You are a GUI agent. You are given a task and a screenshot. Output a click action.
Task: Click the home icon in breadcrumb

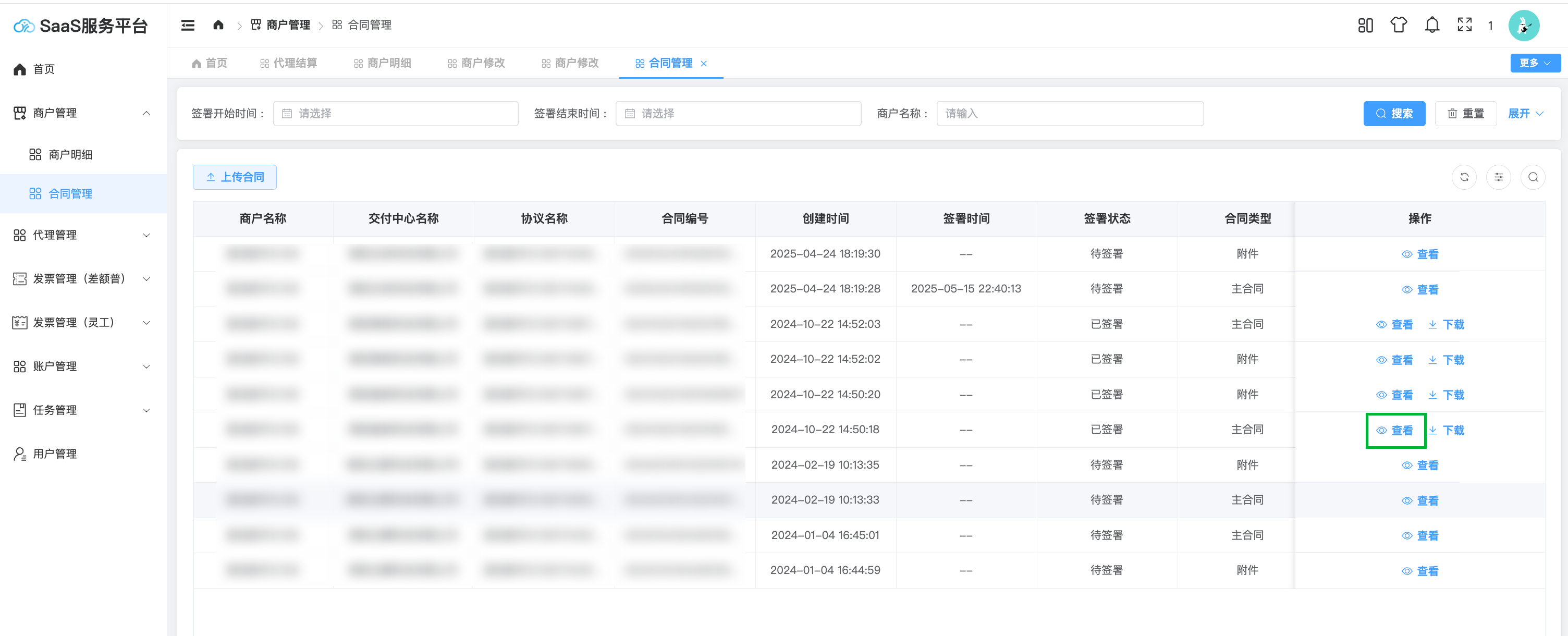point(218,25)
